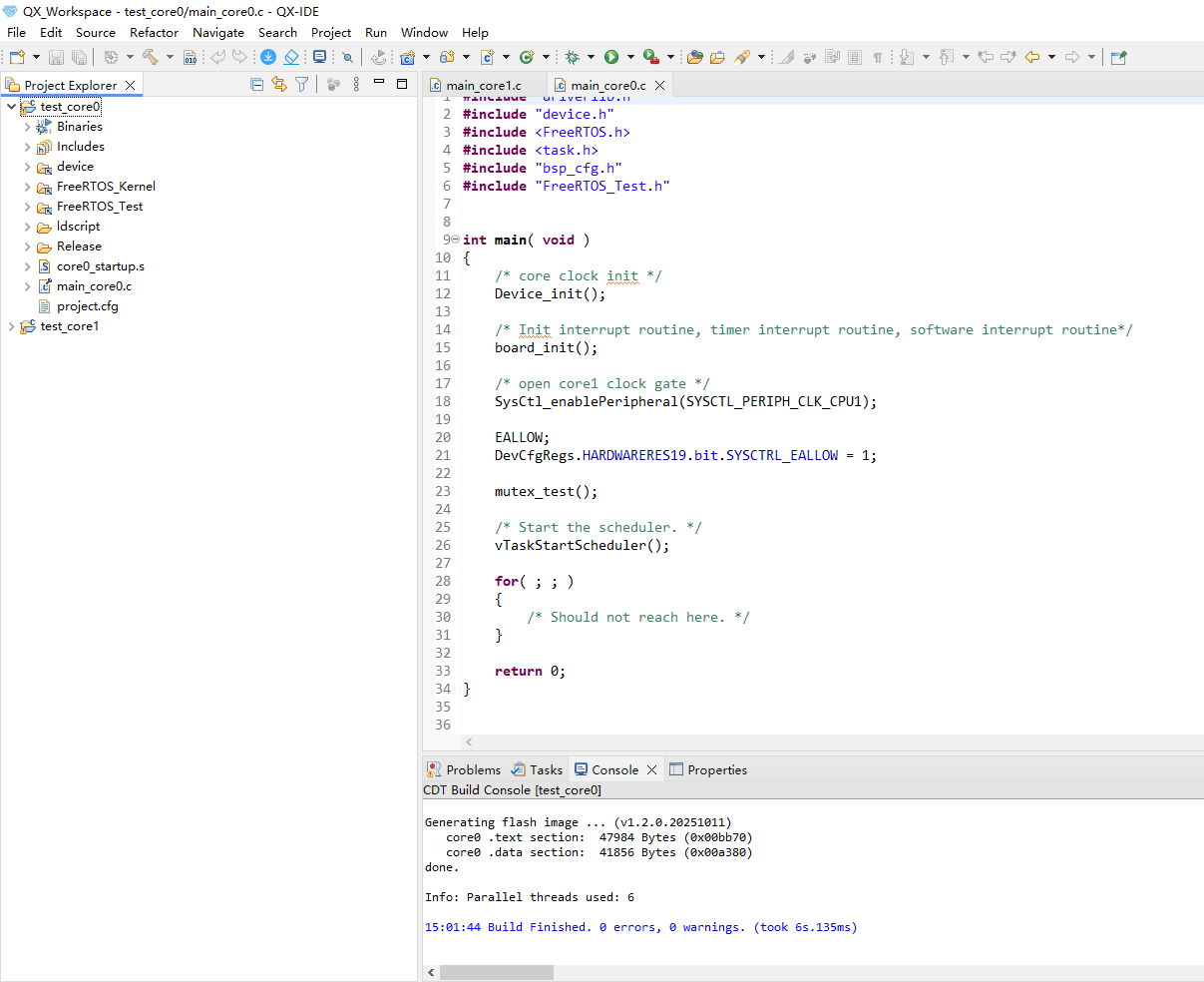Click the hammer Build icon
This screenshot has width=1204, height=982.
tap(151, 58)
